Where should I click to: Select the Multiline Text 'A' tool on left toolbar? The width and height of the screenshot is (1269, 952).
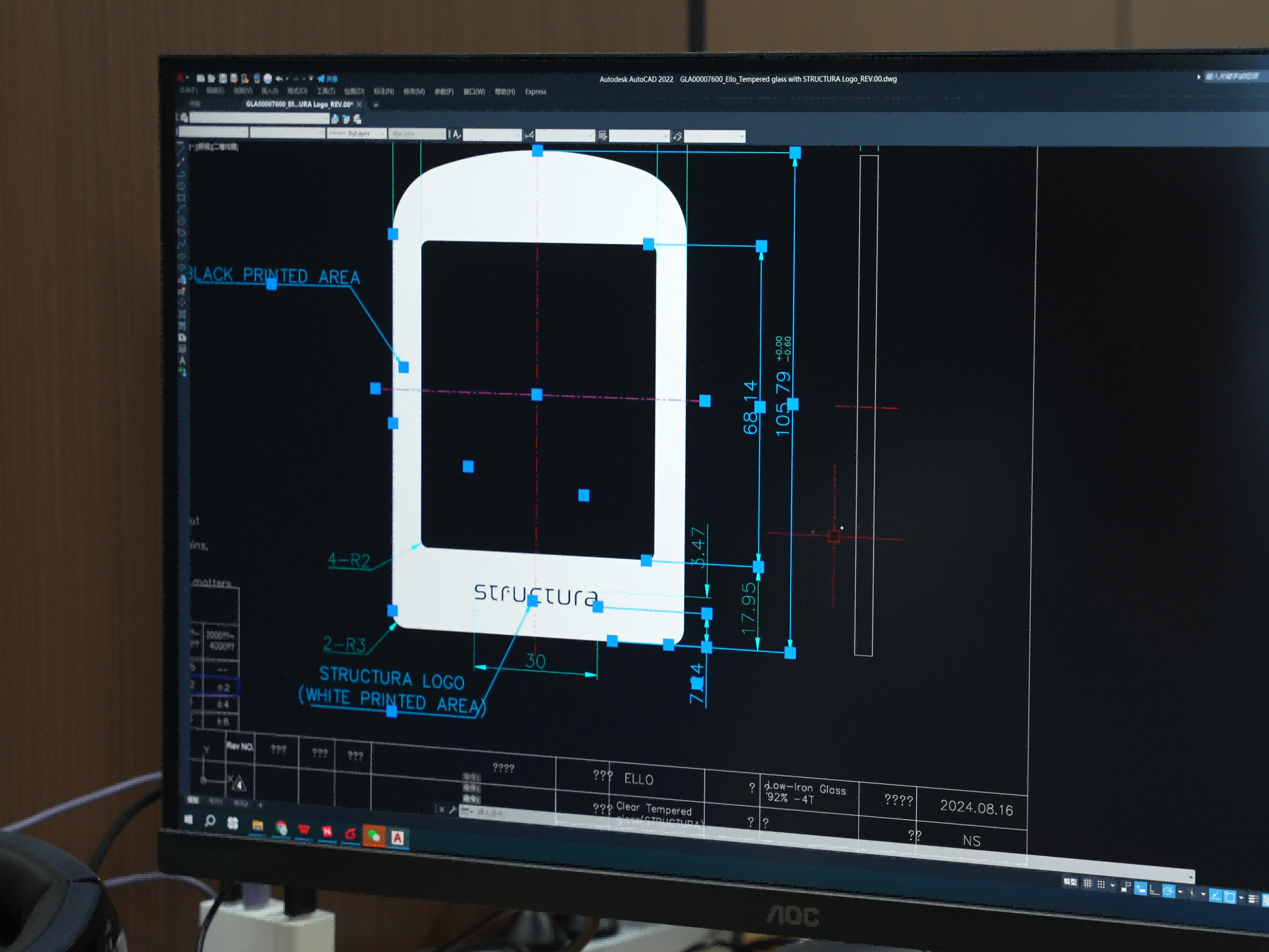point(183,361)
